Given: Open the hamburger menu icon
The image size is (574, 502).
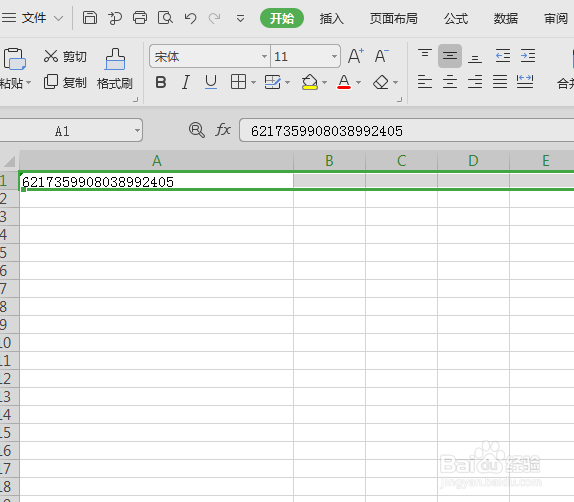Looking at the screenshot, I should (8, 18).
